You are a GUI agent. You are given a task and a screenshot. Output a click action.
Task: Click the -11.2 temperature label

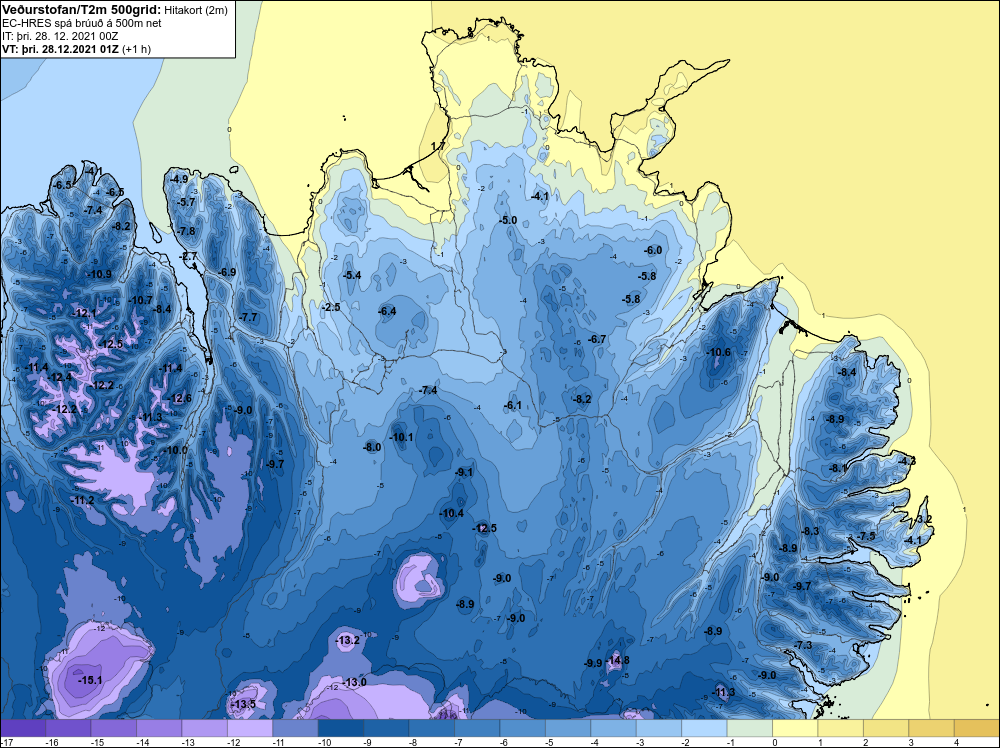click(x=83, y=501)
